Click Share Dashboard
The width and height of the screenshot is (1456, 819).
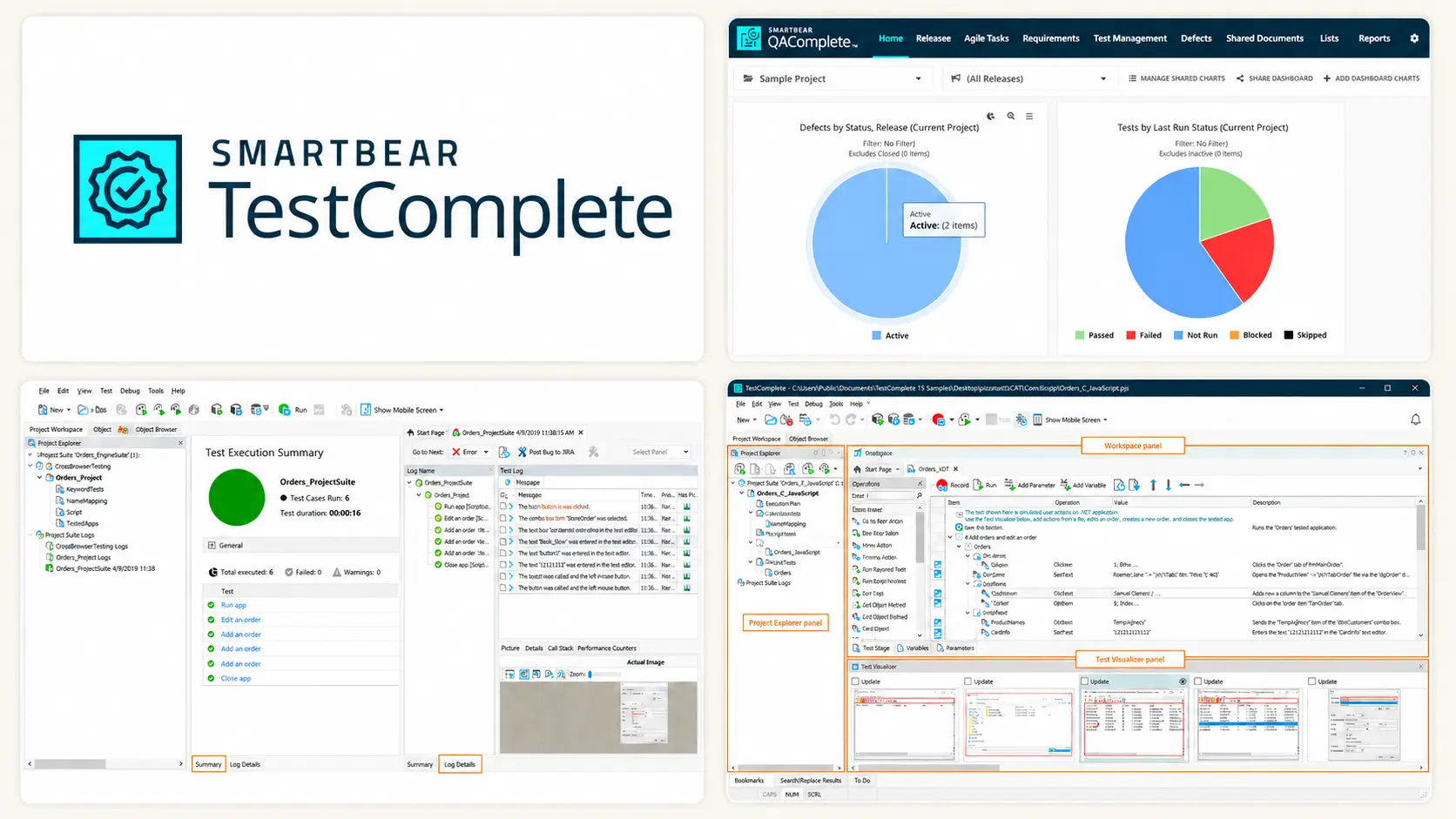(x=1275, y=78)
